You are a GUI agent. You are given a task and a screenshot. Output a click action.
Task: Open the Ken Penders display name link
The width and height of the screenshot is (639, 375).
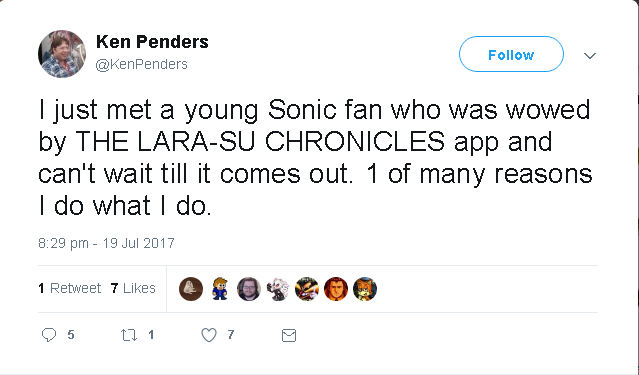click(x=152, y=42)
